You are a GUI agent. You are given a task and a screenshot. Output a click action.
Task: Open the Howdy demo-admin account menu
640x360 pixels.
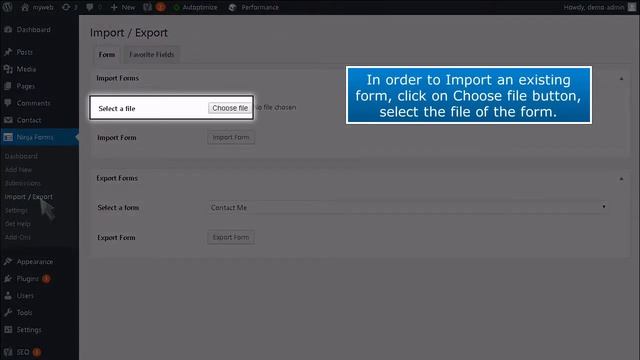pyautogui.click(x=599, y=7)
